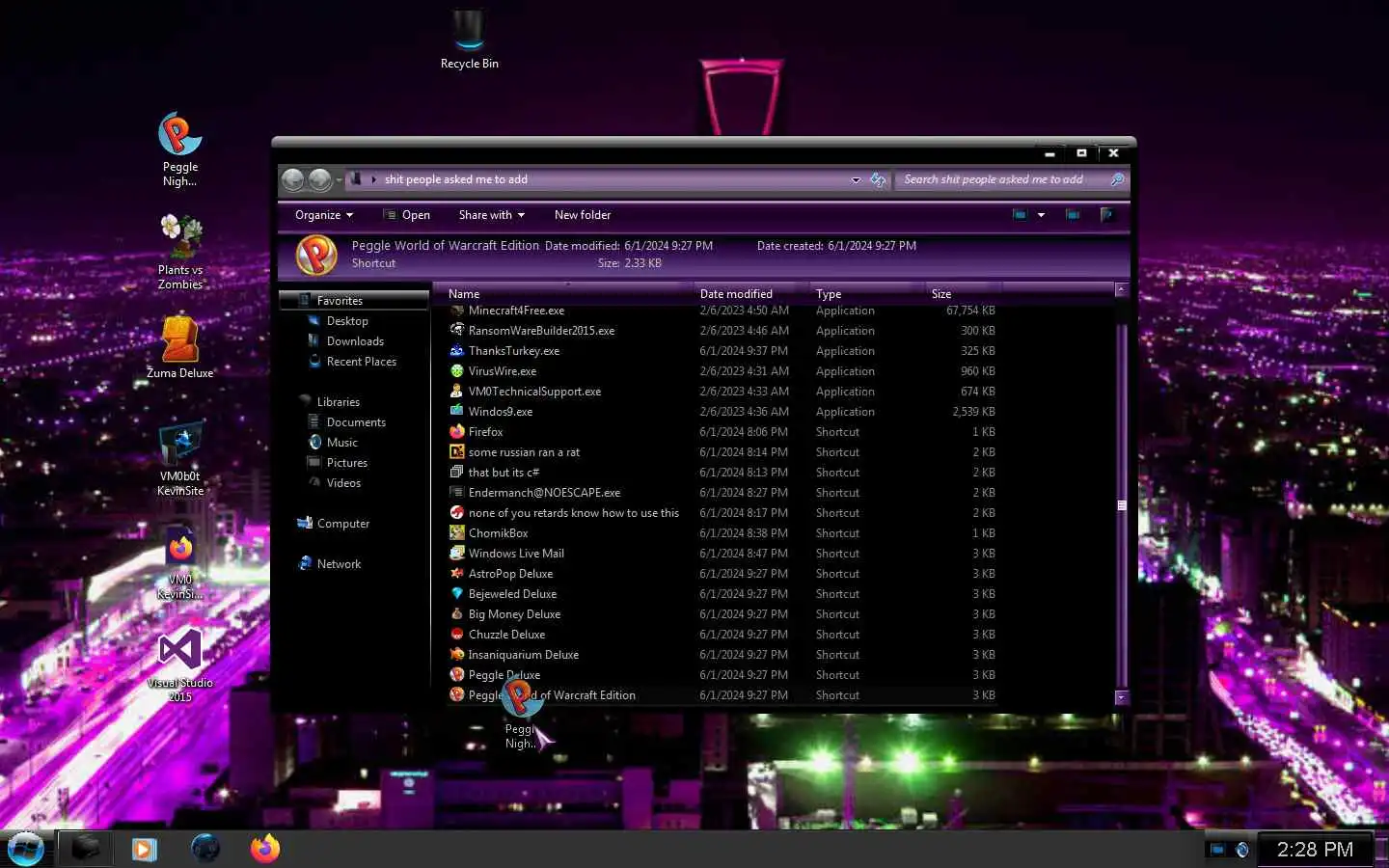Select the Zuma Deluxe desktop icon
Screen dimensions: 1389x868
[180, 347]
